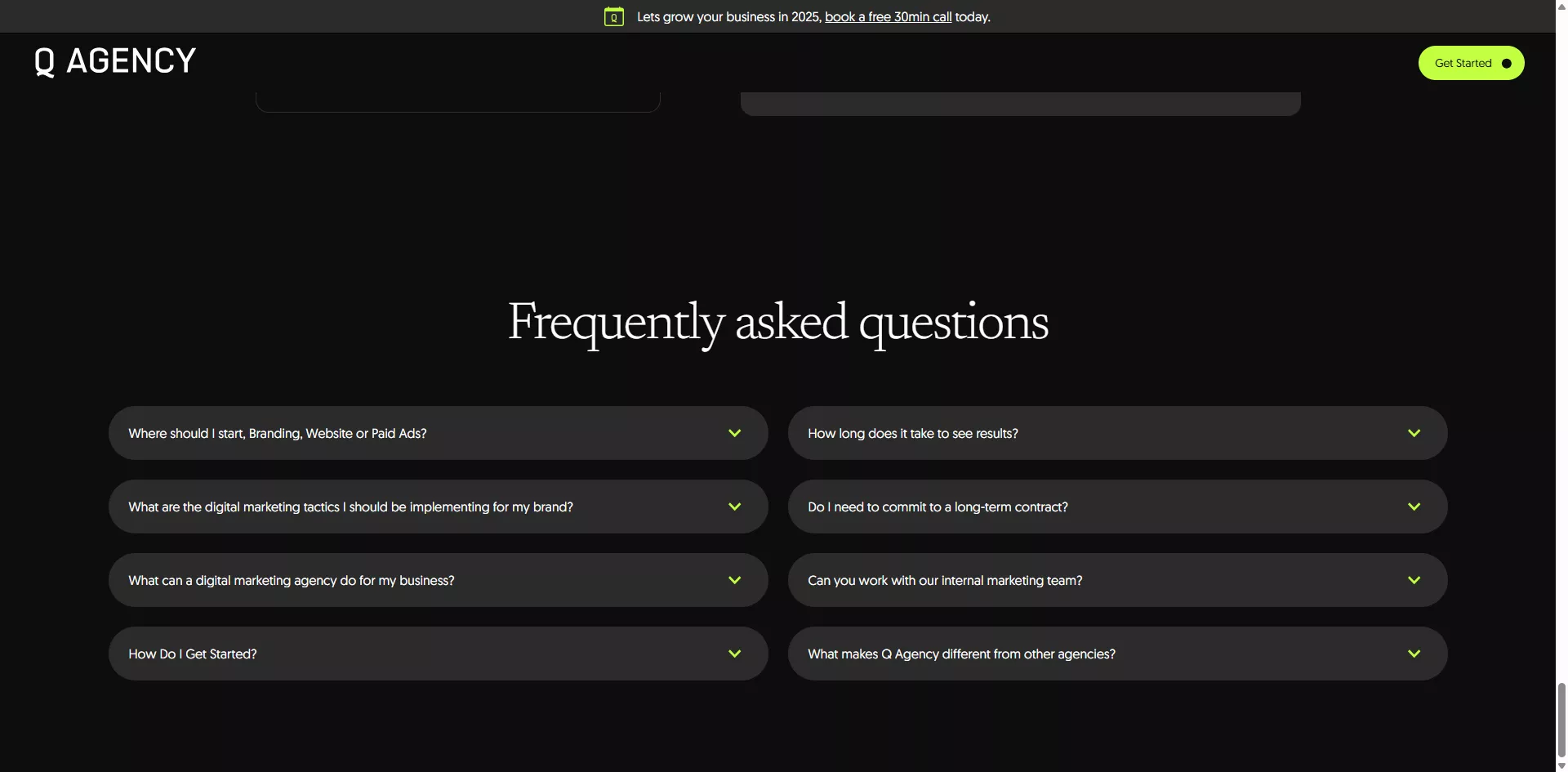This screenshot has height=772, width=1568.
Task: Open the 'Do I need to commit to a long-term contract?' answer
Action: point(1117,506)
